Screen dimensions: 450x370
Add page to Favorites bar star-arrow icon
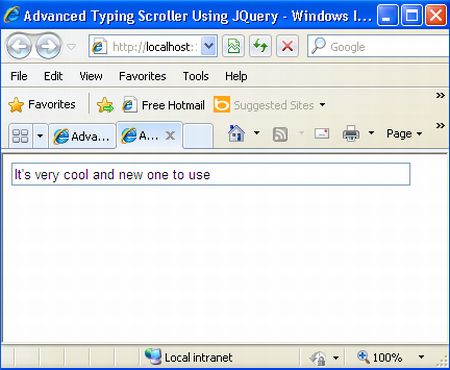pos(105,105)
